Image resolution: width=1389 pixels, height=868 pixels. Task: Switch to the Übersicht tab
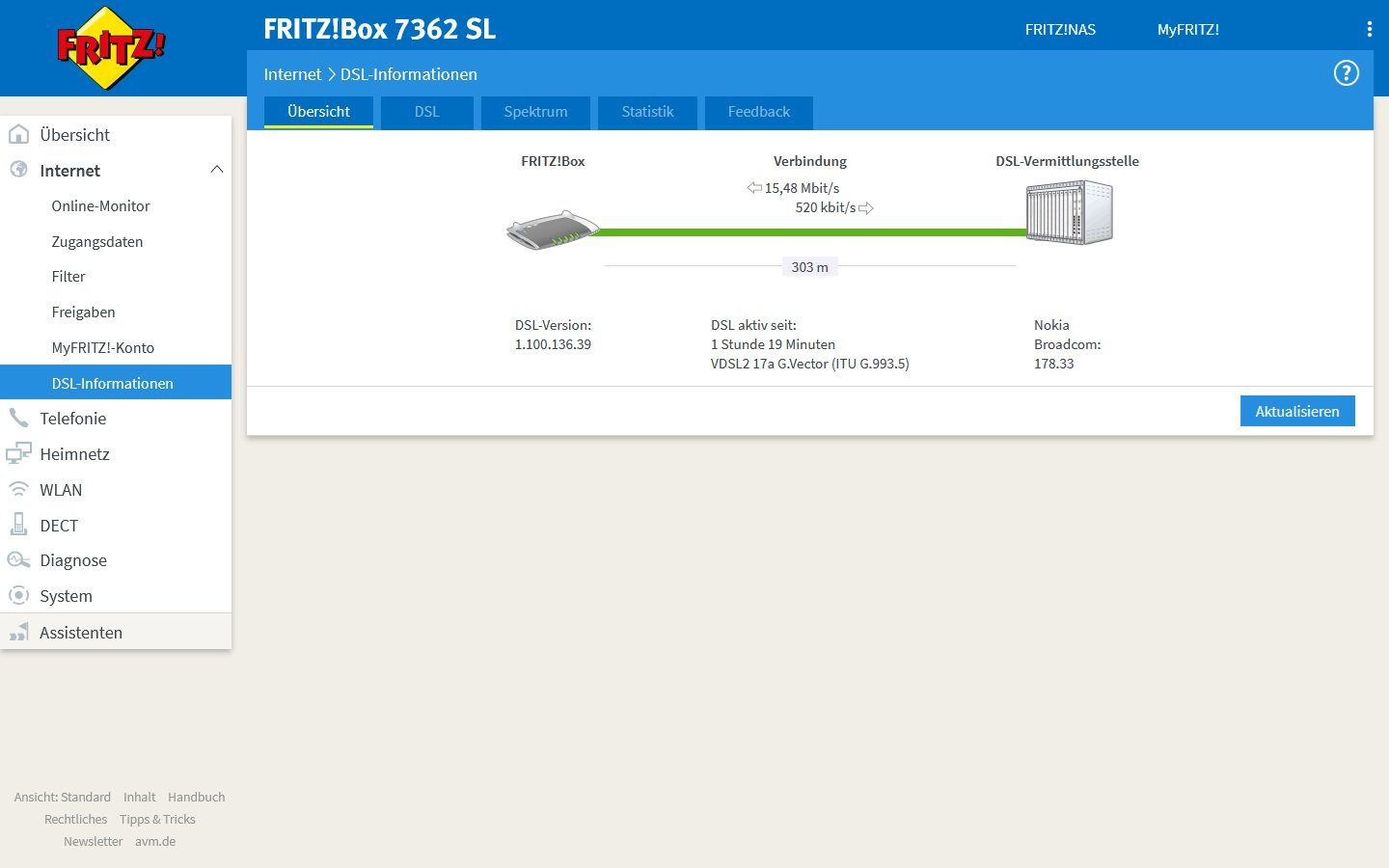tap(318, 112)
